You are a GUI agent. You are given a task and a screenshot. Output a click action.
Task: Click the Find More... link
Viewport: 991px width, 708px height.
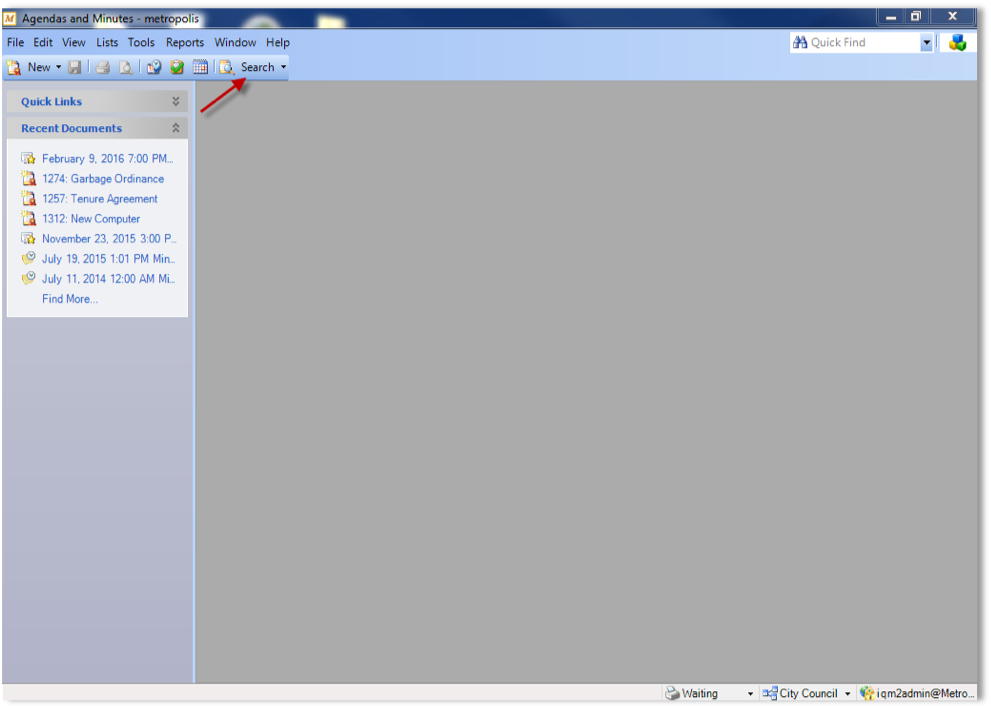(x=70, y=299)
